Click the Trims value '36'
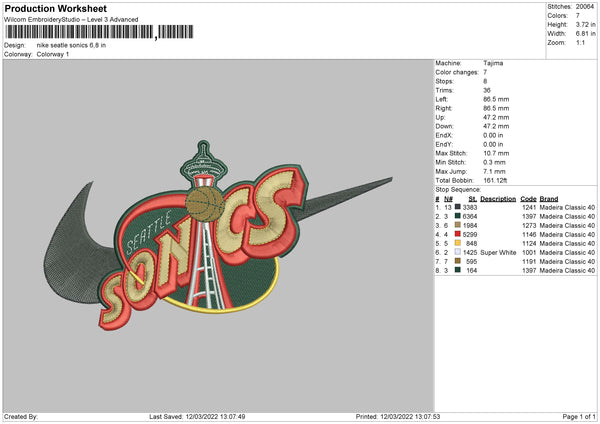This screenshot has width=600, height=424. pyautogui.click(x=487, y=90)
